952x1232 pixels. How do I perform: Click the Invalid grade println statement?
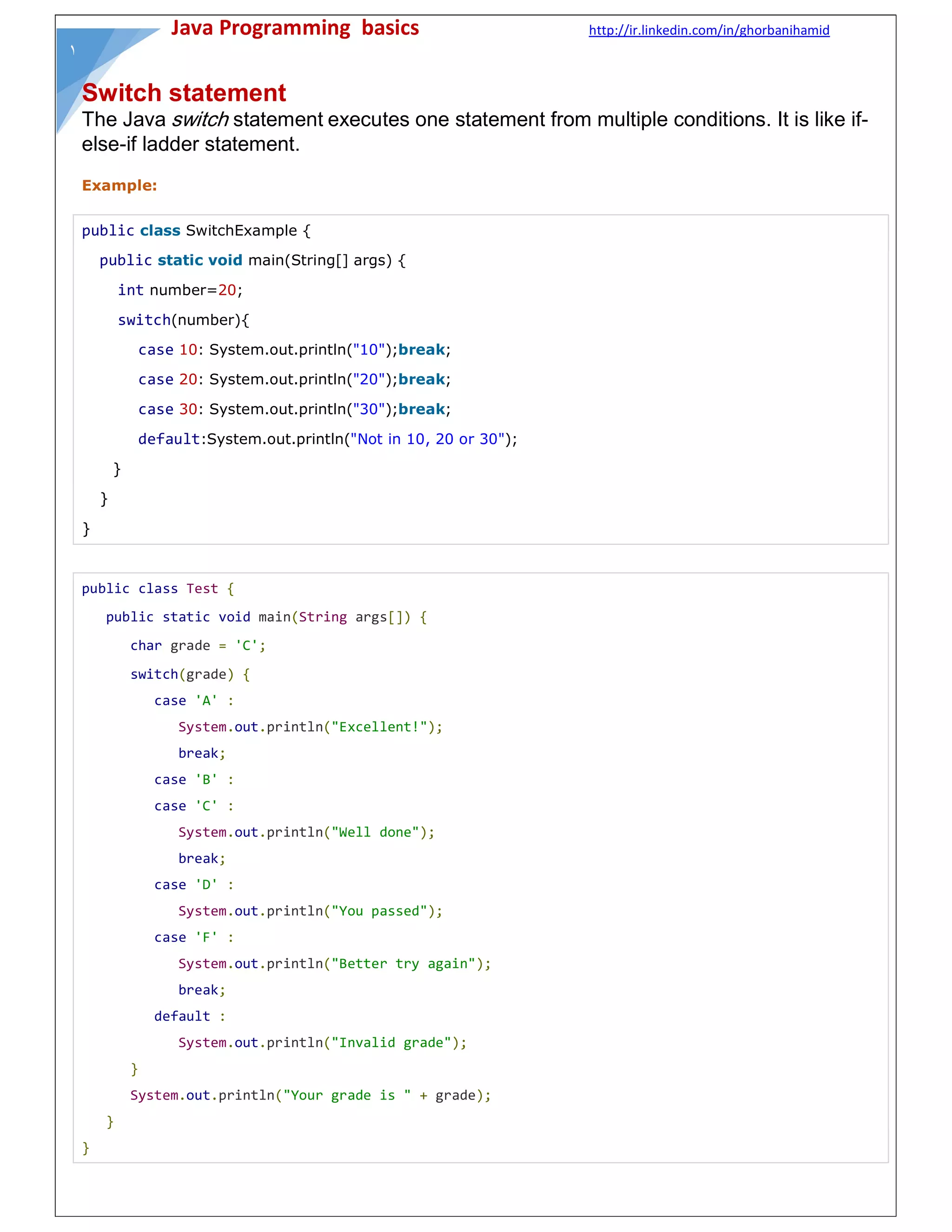tap(322, 1042)
